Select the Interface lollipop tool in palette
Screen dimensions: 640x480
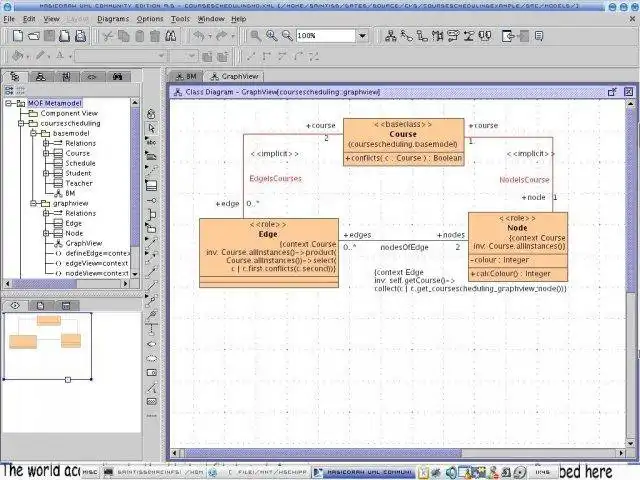click(x=151, y=200)
